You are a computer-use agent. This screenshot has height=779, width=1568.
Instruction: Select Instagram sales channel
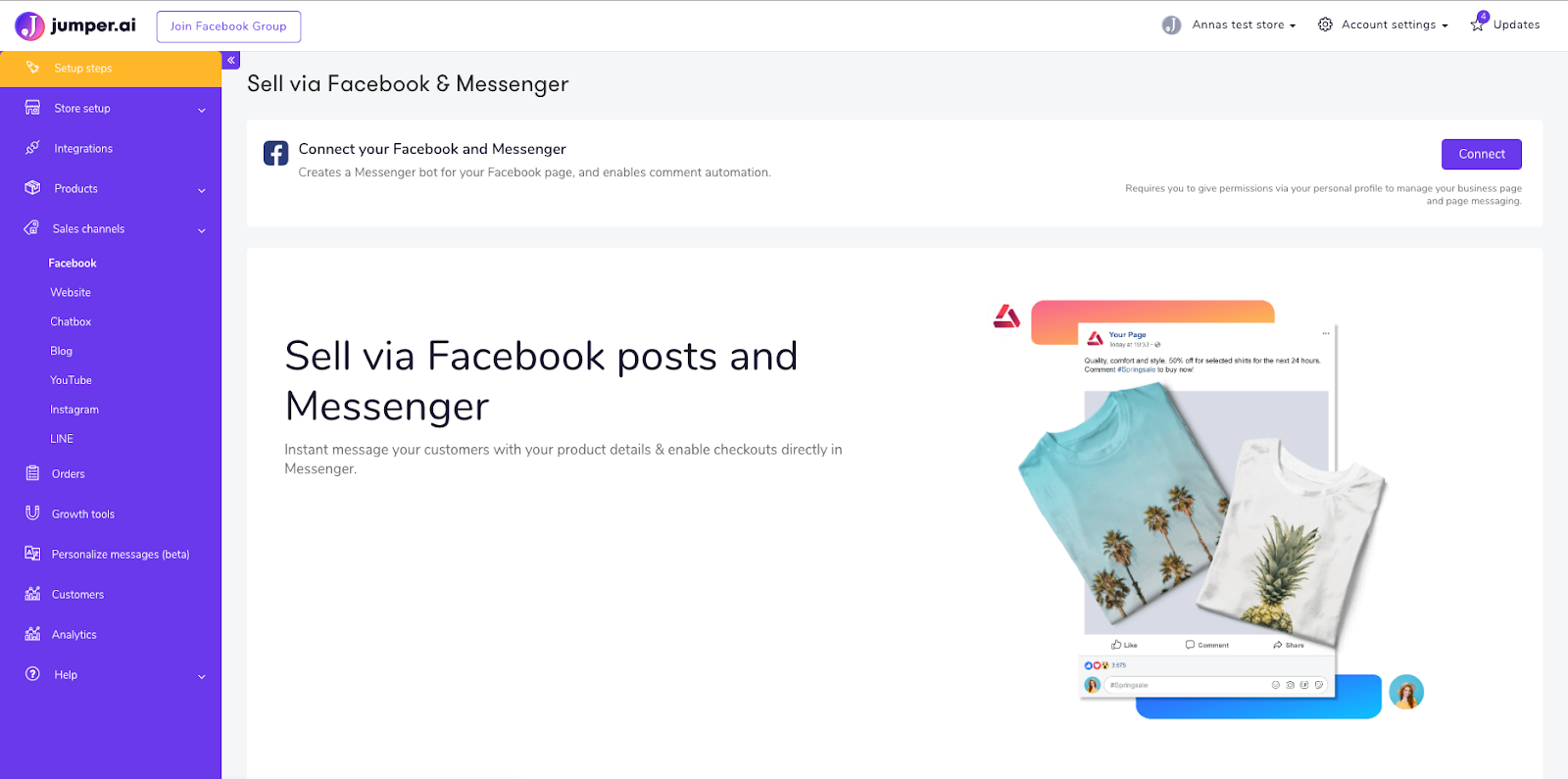point(74,410)
